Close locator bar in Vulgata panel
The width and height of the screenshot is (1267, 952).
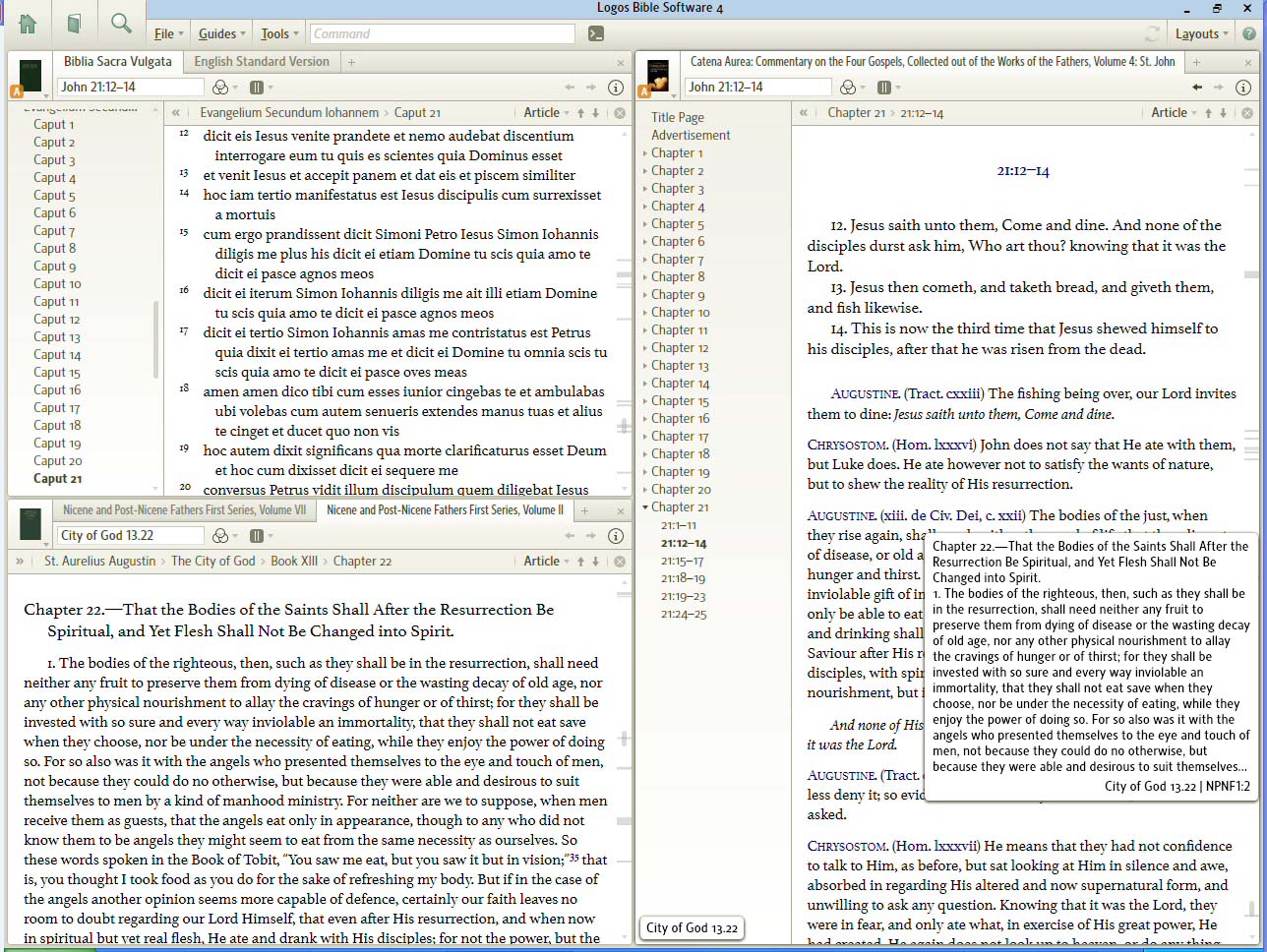tap(620, 113)
